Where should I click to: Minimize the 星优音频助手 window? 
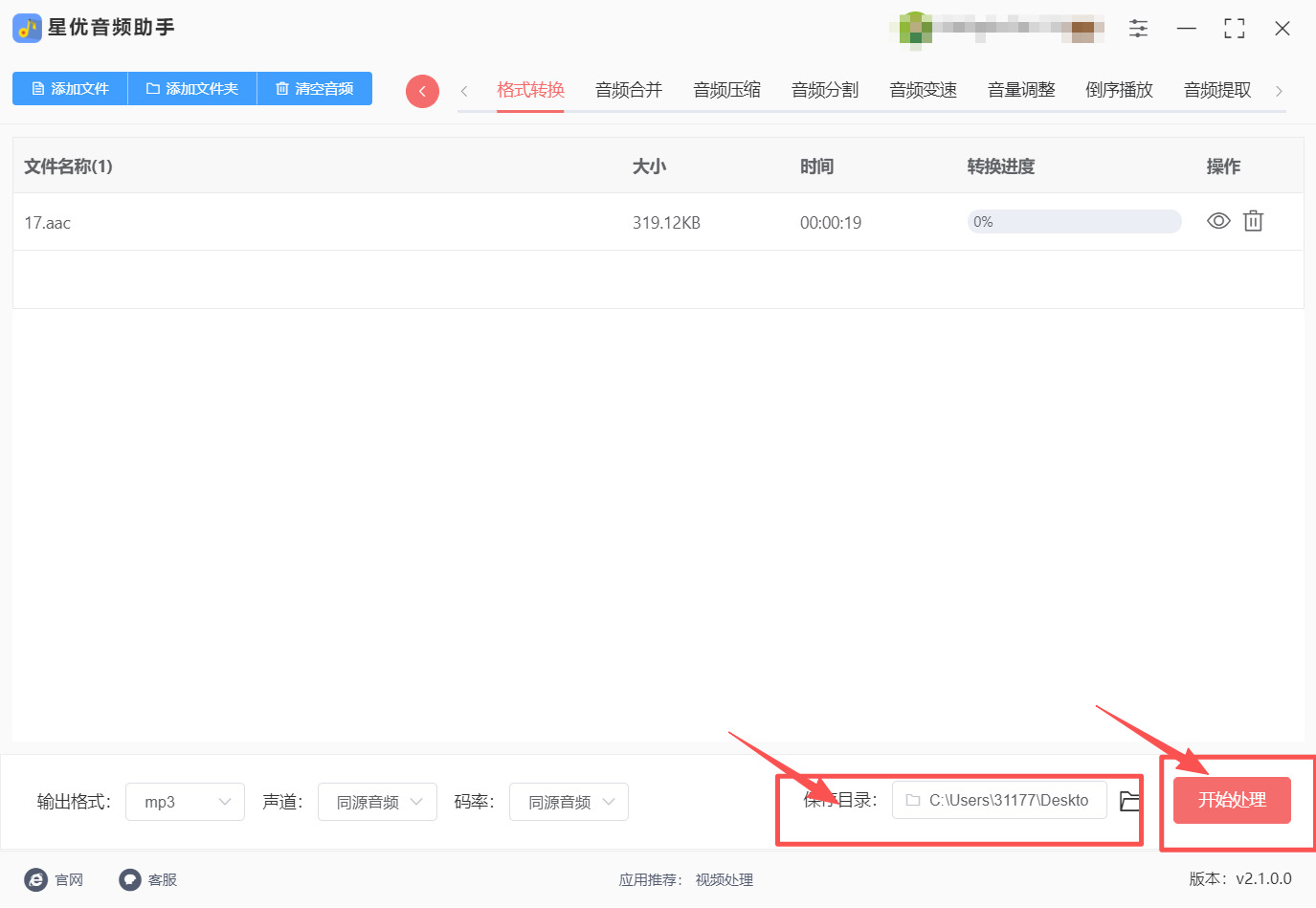[x=1187, y=29]
